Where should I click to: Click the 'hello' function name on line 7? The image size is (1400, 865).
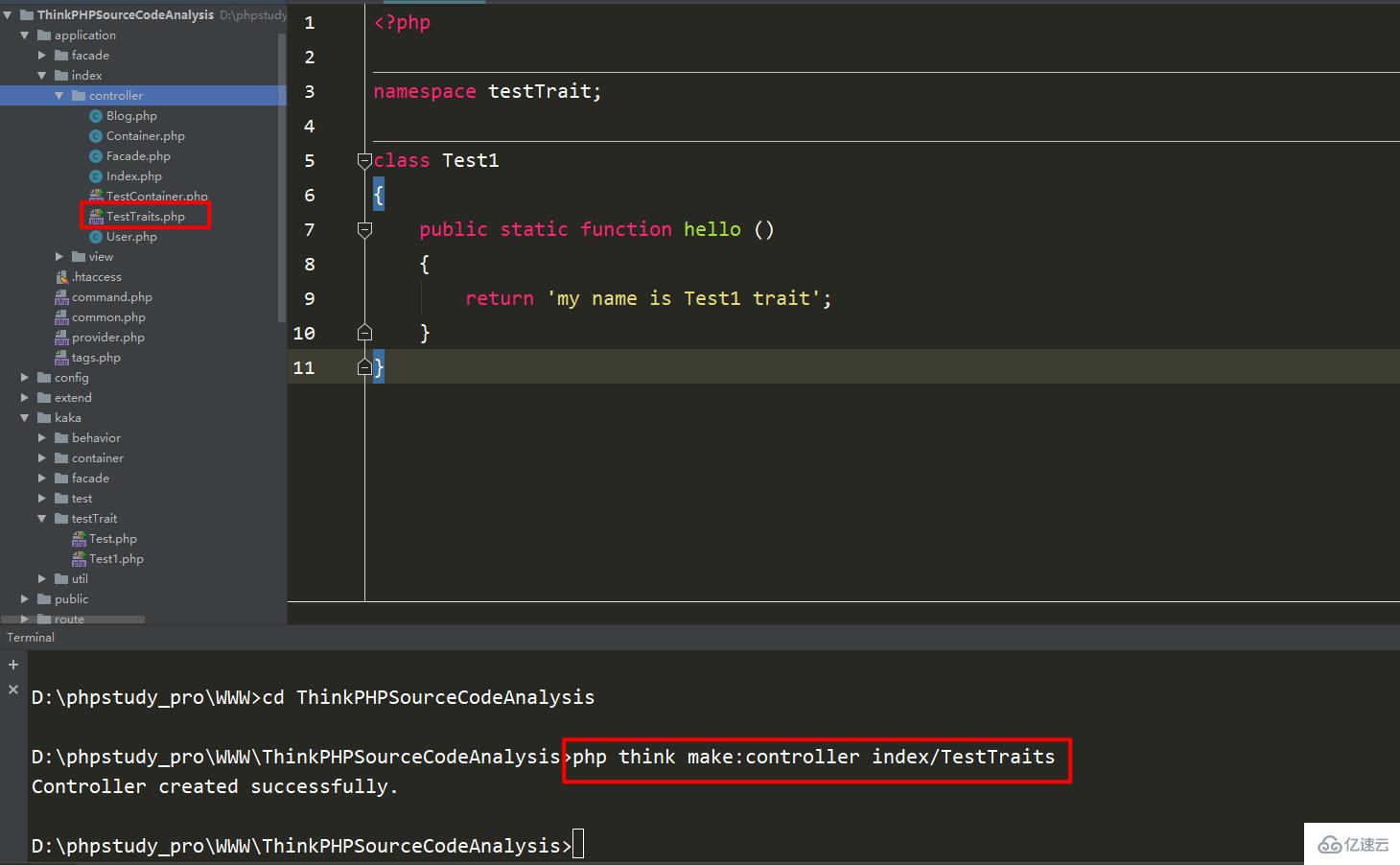point(712,229)
